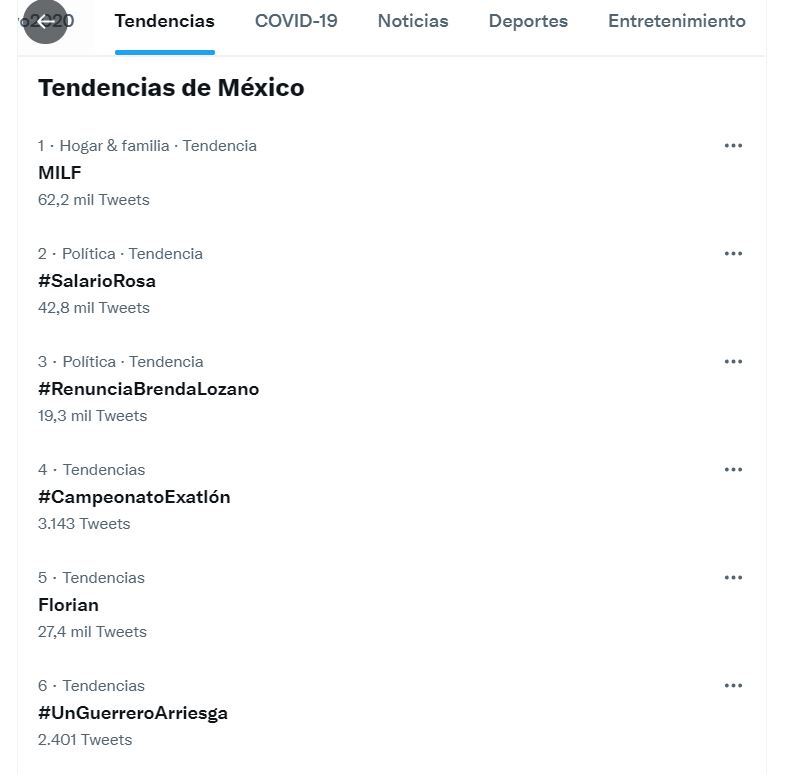
Task: Open more options for MILF trend
Action: coord(733,146)
